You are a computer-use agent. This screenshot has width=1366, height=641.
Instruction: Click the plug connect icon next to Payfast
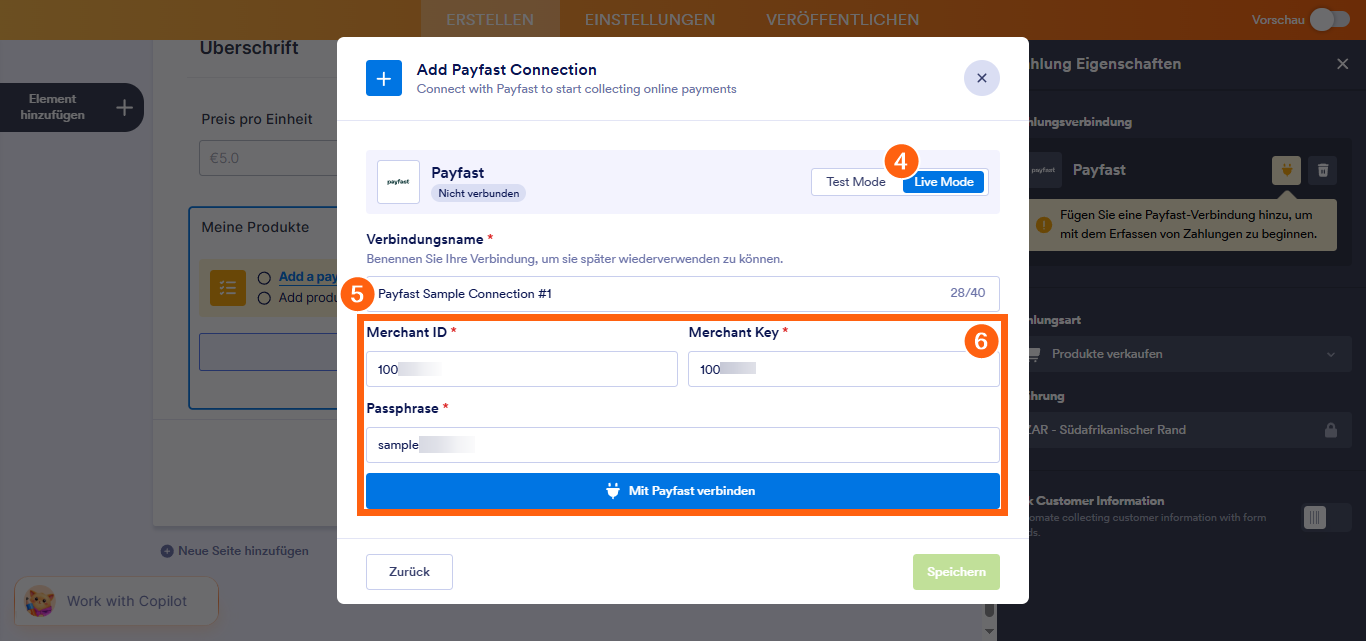click(1286, 170)
